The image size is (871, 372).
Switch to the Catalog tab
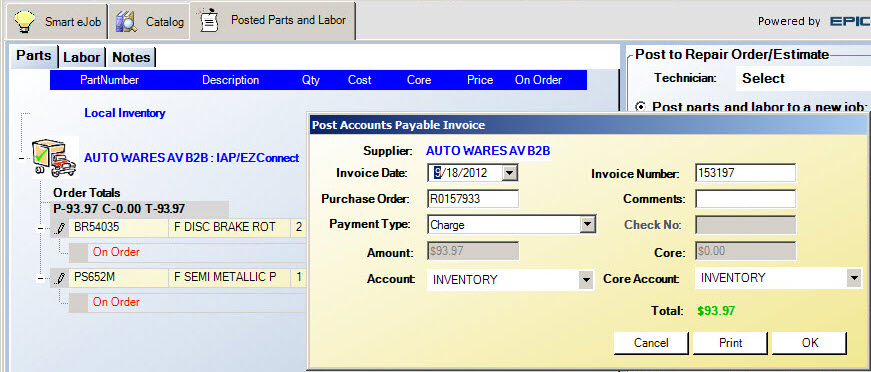(x=149, y=22)
